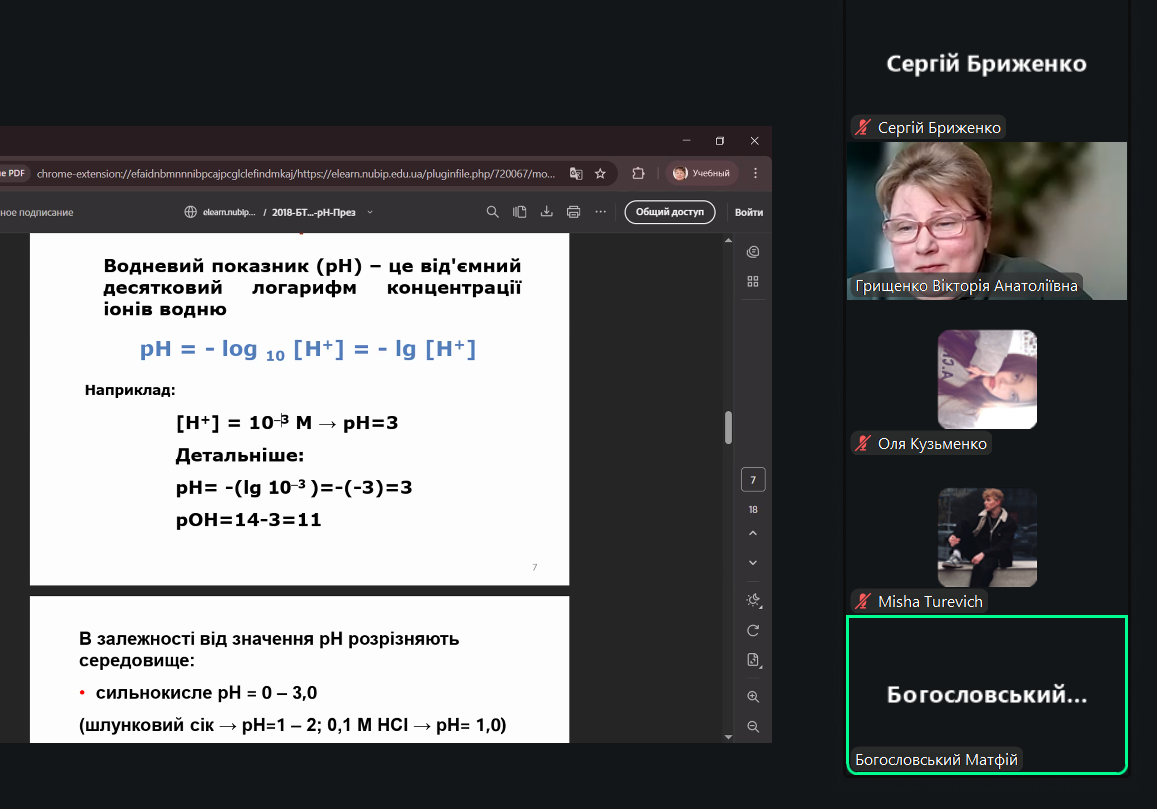Click the scrollbar down arrow at bottom
This screenshot has width=1157, height=809.
[728, 737]
